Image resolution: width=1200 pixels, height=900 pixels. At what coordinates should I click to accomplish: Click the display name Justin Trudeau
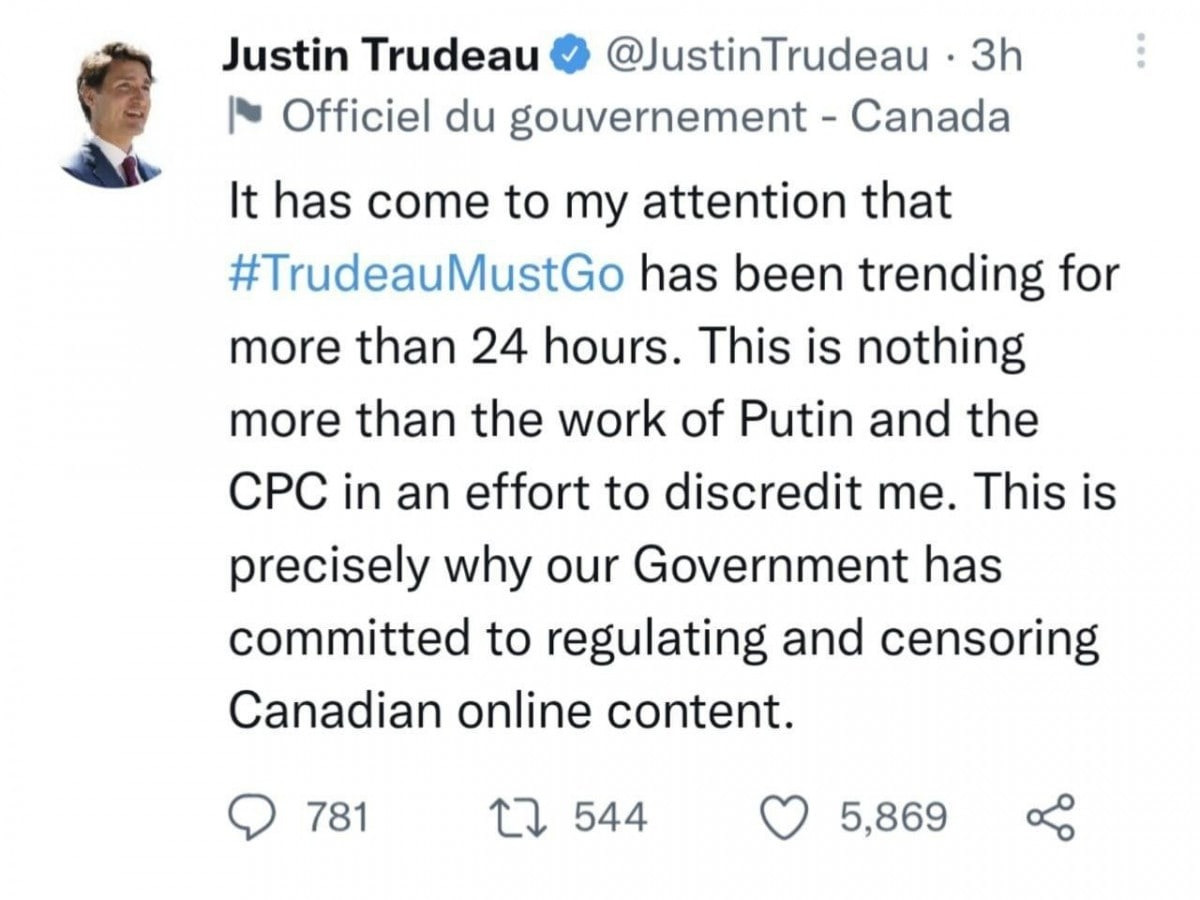click(381, 56)
